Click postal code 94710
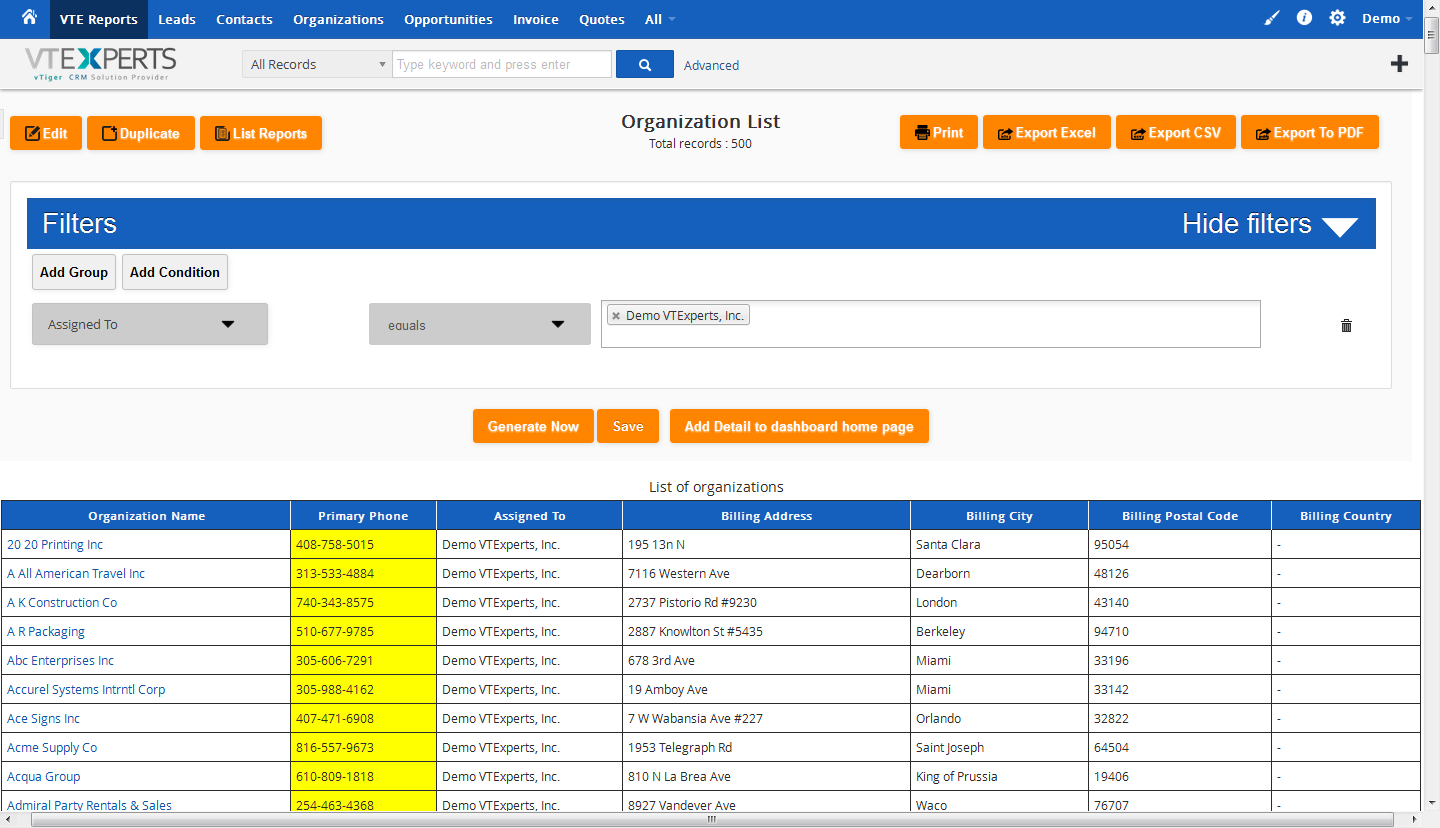 pyautogui.click(x=1111, y=632)
